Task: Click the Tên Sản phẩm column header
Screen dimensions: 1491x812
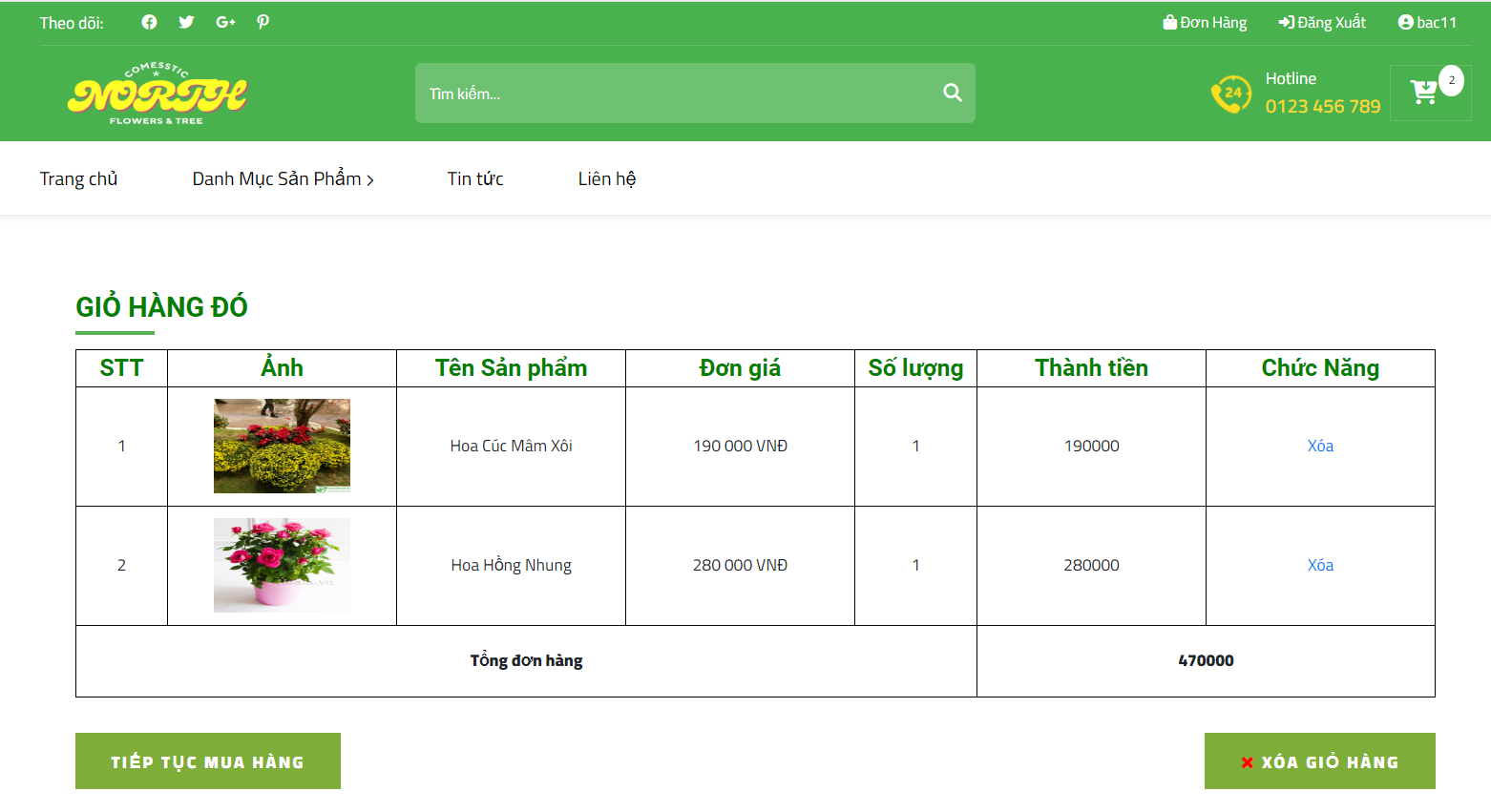Action: (x=511, y=368)
